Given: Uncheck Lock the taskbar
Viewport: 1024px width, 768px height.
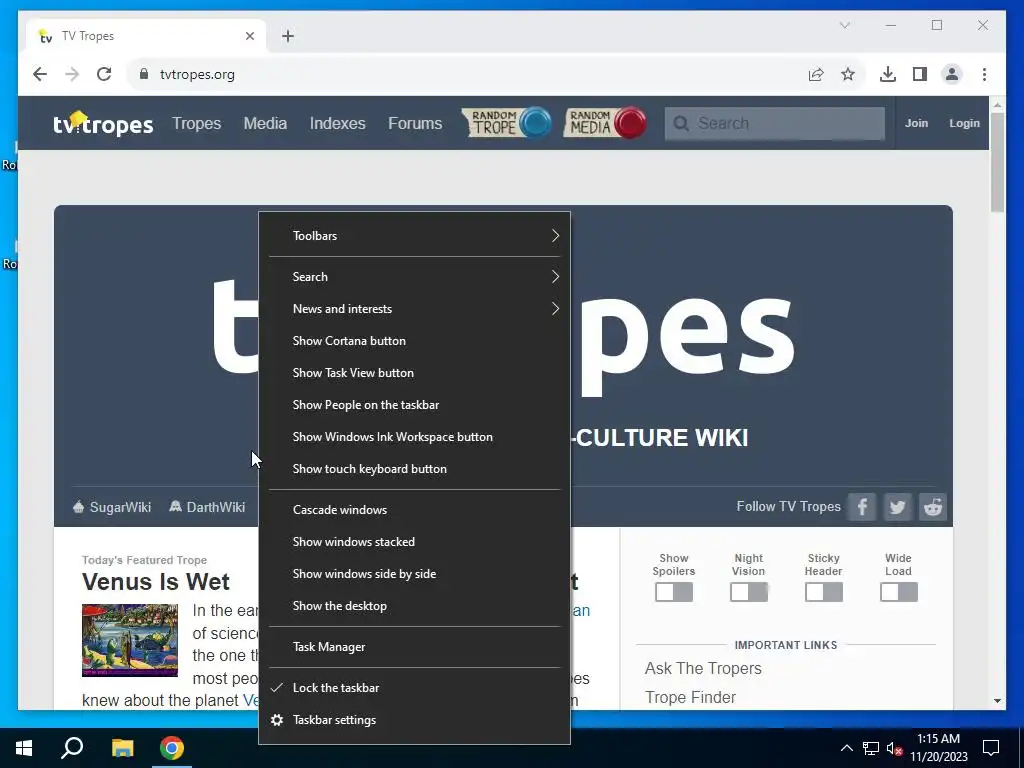Looking at the screenshot, I should click(415, 688).
